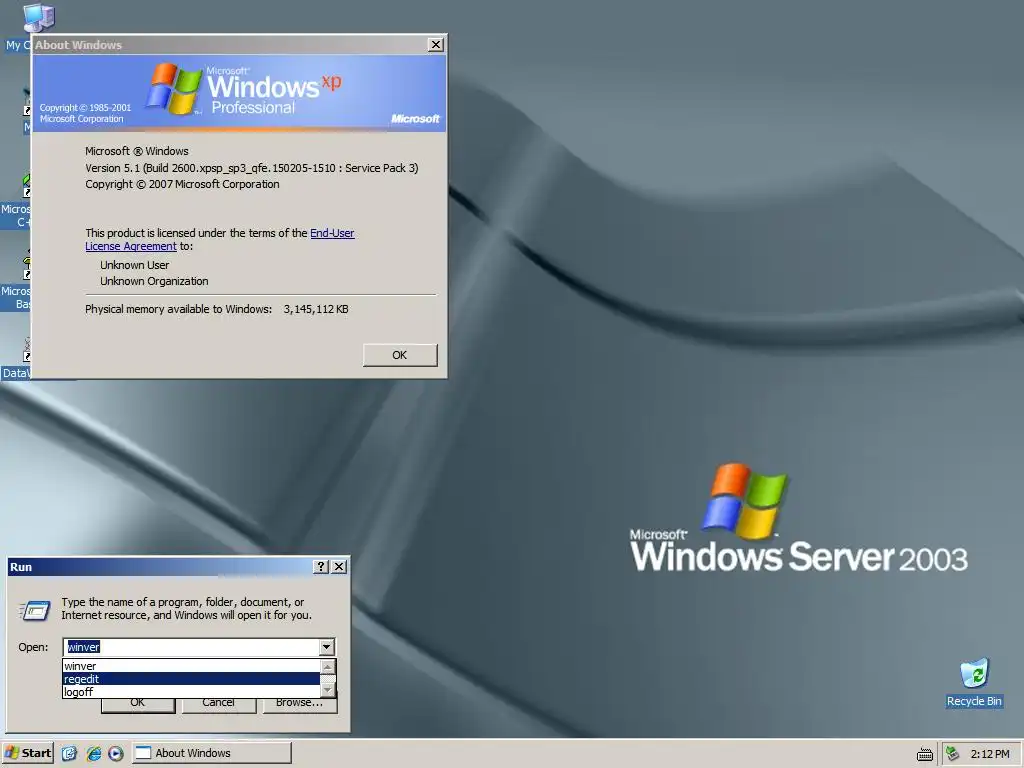The width and height of the screenshot is (1024, 768).
Task: Toggle the Open combo box dropdown arrow
Action: [x=327, y=647]
